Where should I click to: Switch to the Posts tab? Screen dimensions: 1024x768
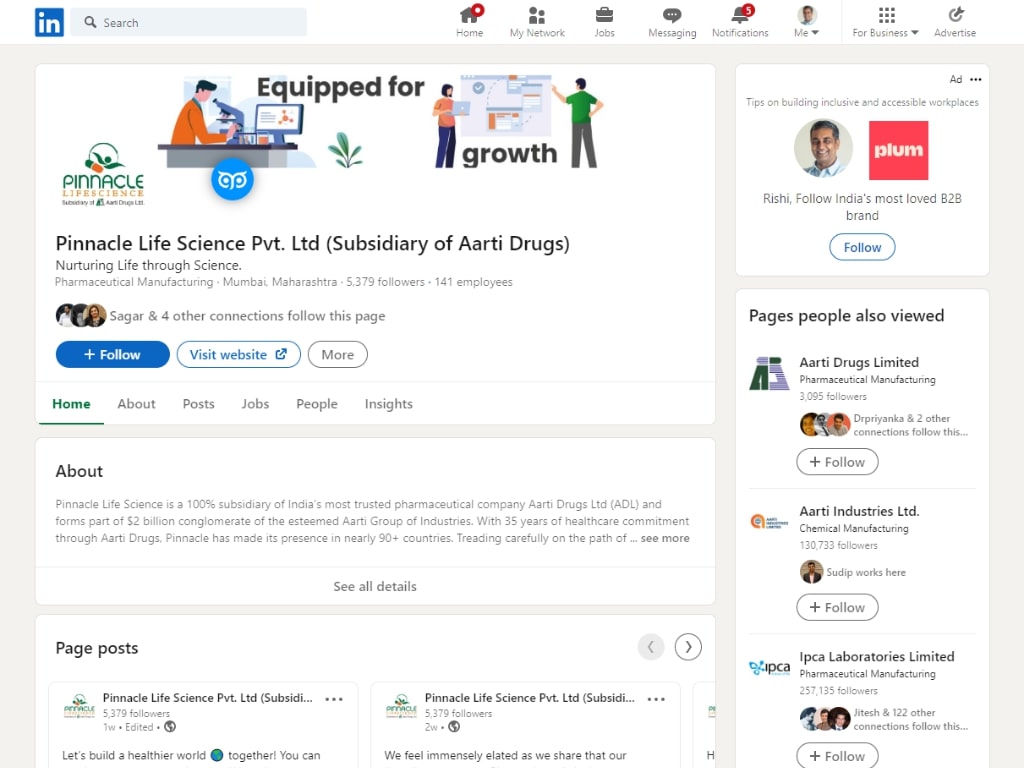[x=198, y=404]
